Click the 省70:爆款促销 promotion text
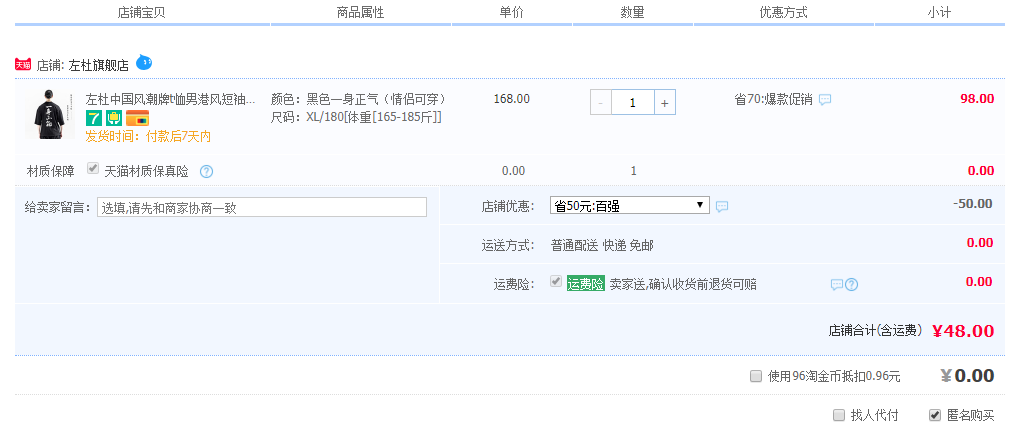Viewport: 1015px width, 433px height. [x=773, y=100]
